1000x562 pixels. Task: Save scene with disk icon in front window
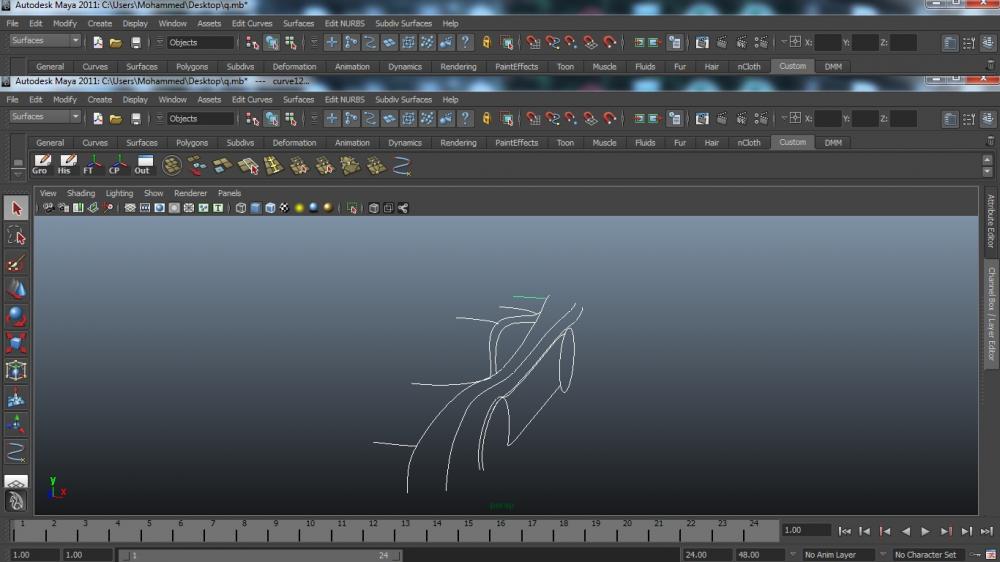[x=136, y=119]
